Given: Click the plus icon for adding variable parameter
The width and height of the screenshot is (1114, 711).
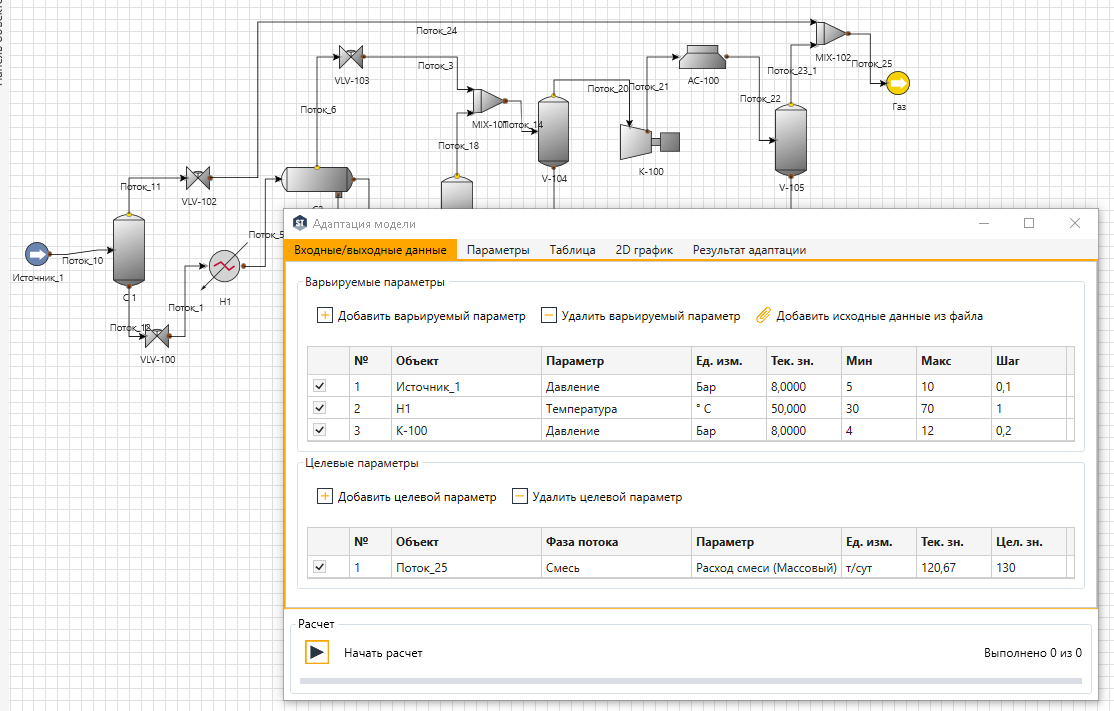Looking at the screenshot, I should [325, 315].
